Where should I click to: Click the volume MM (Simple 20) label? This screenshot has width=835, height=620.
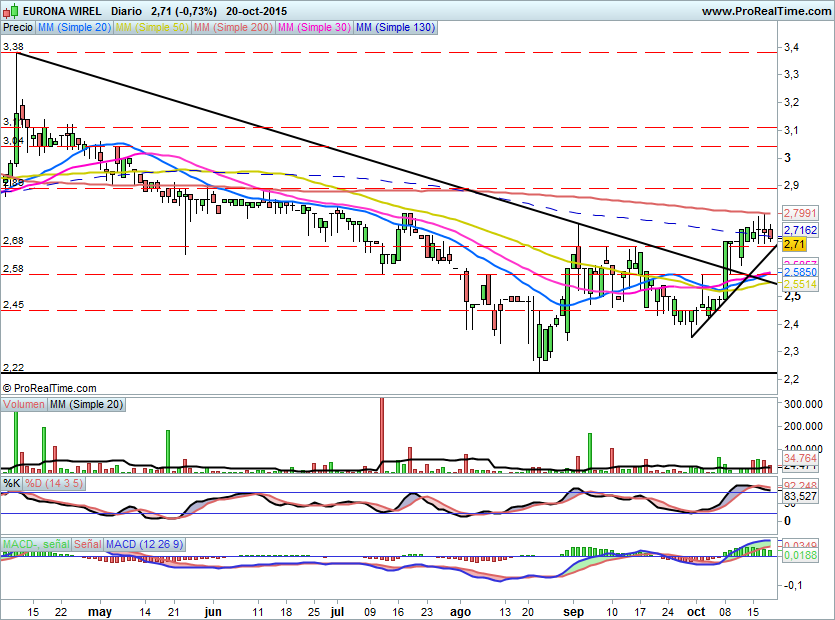pyautogui.click(x=86, y=404)
